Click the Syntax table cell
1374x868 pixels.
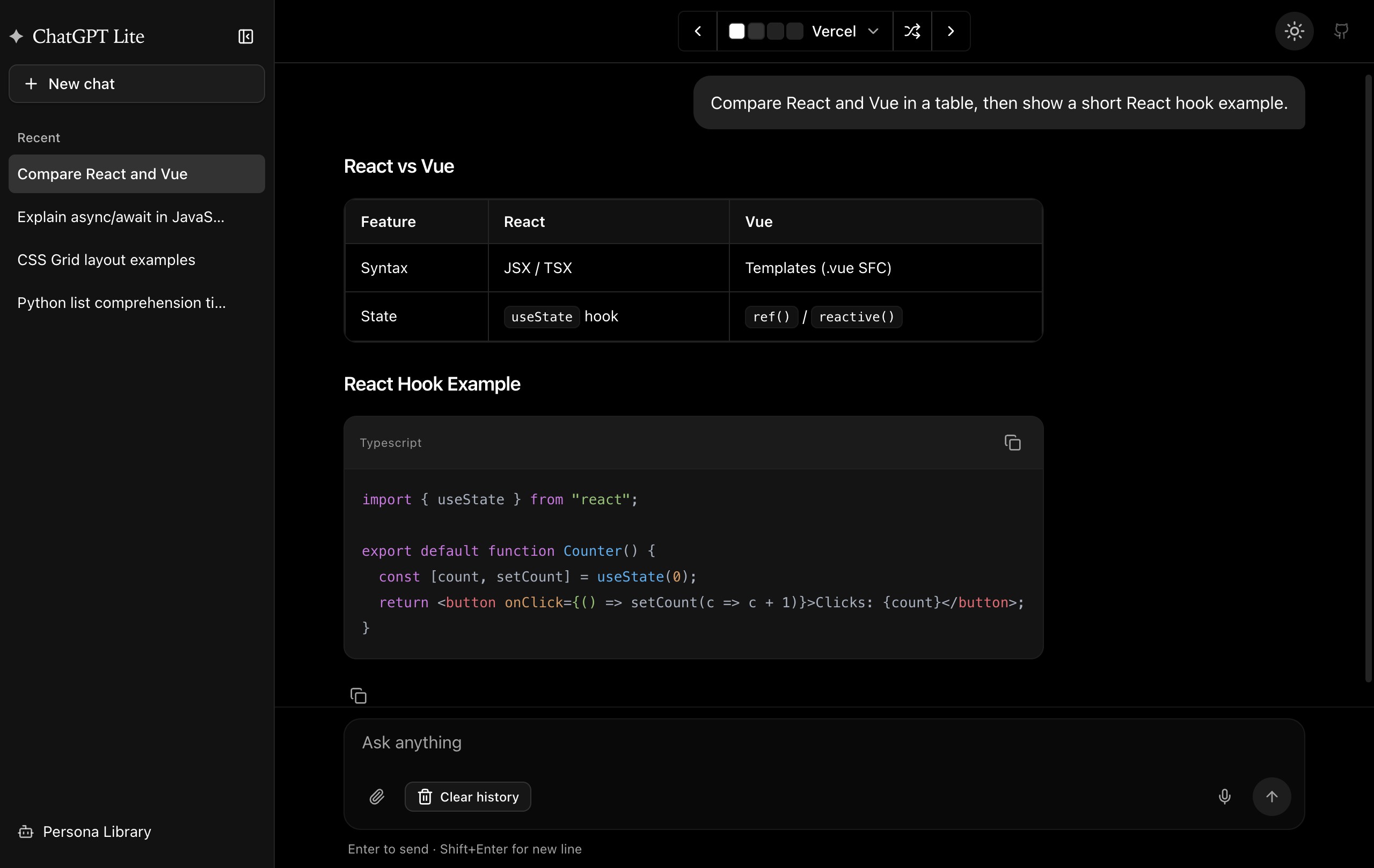click(x=416, y=268)
